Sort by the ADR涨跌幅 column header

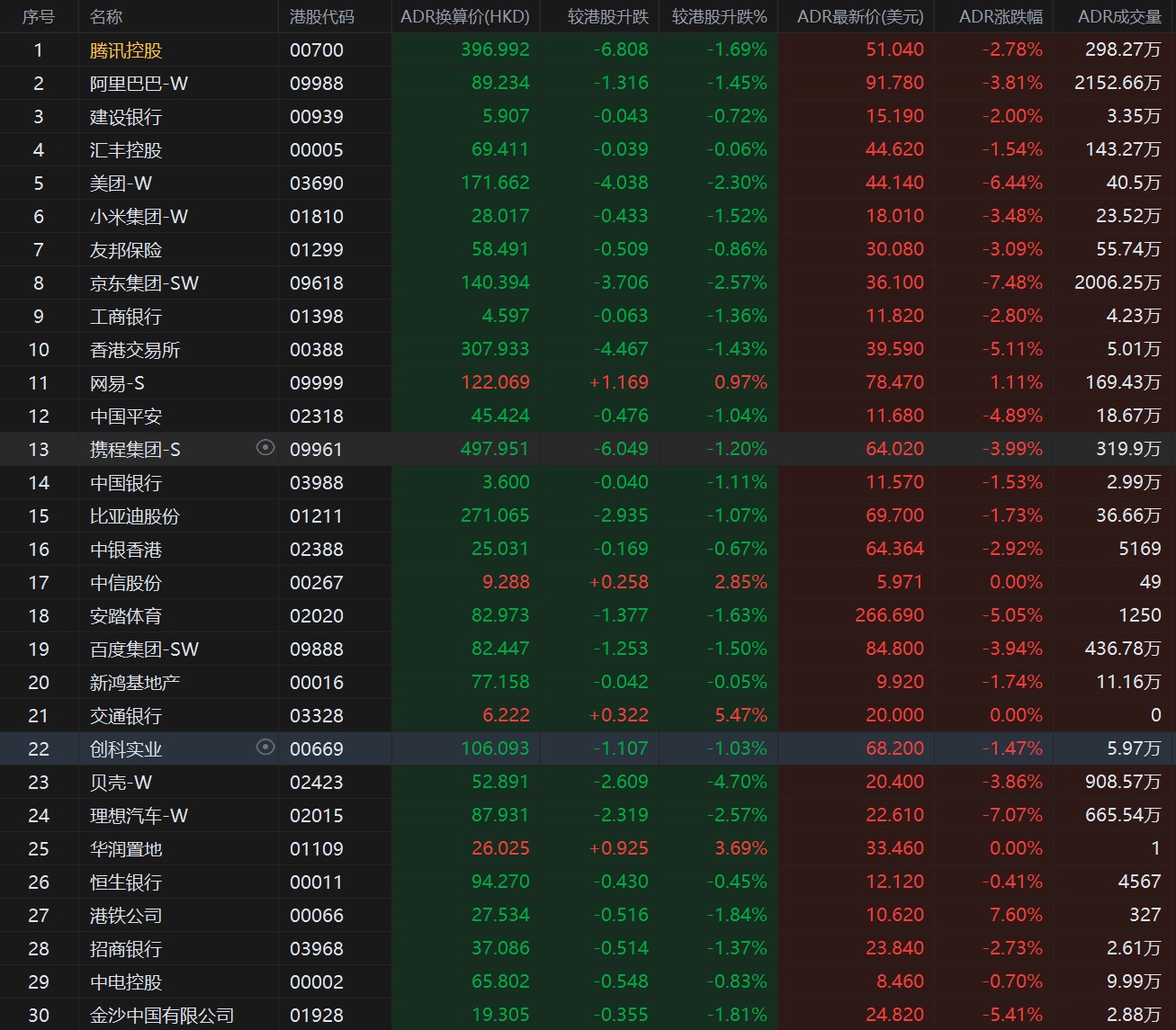coord(1001,17)
